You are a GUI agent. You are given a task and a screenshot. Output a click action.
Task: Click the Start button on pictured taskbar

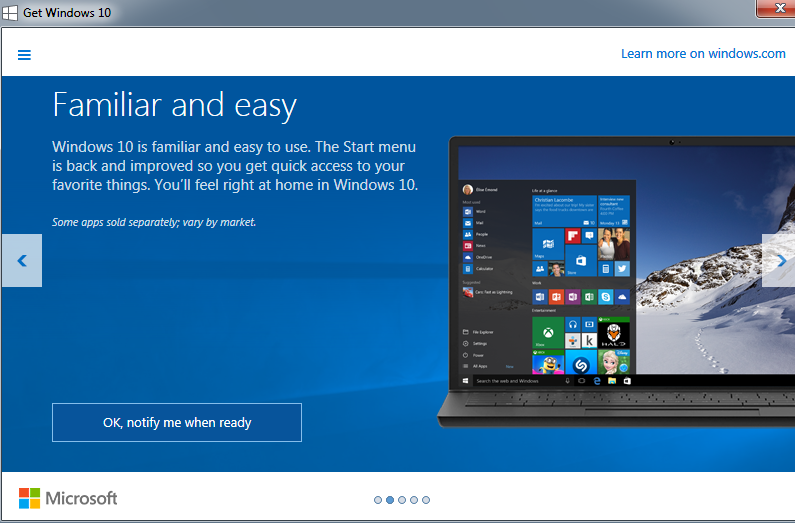(466, 381)
